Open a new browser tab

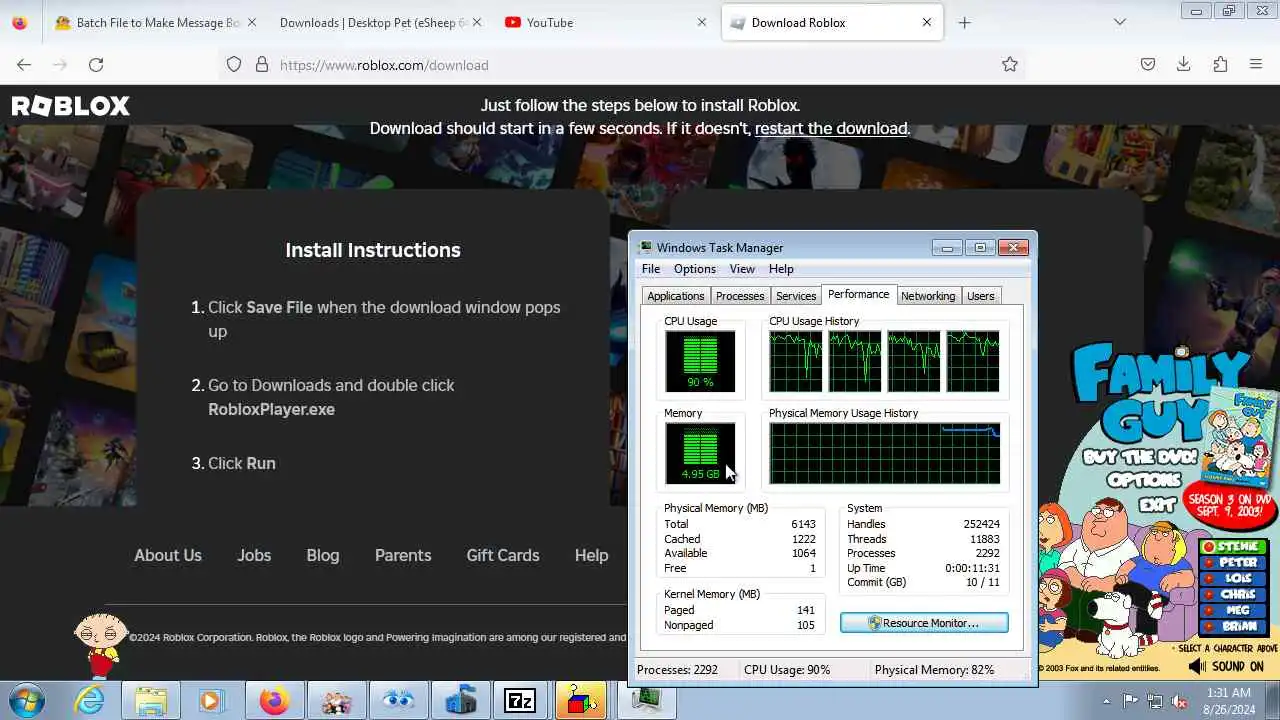click(964, 22)
